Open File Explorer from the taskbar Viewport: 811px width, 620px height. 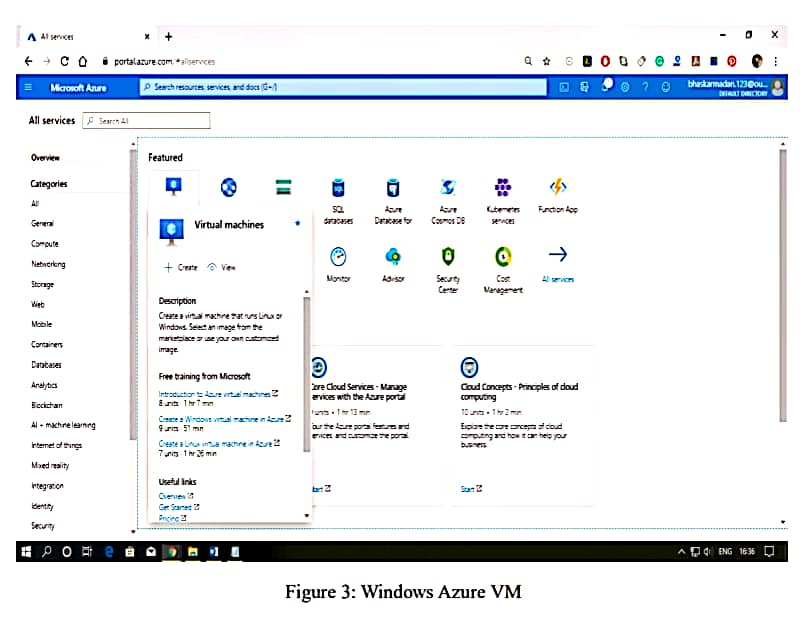[192, 552]
